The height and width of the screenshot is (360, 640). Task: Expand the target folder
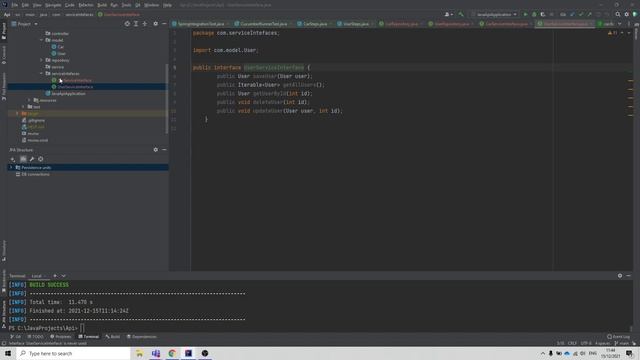pyautogui.click(x=17, y=113)
